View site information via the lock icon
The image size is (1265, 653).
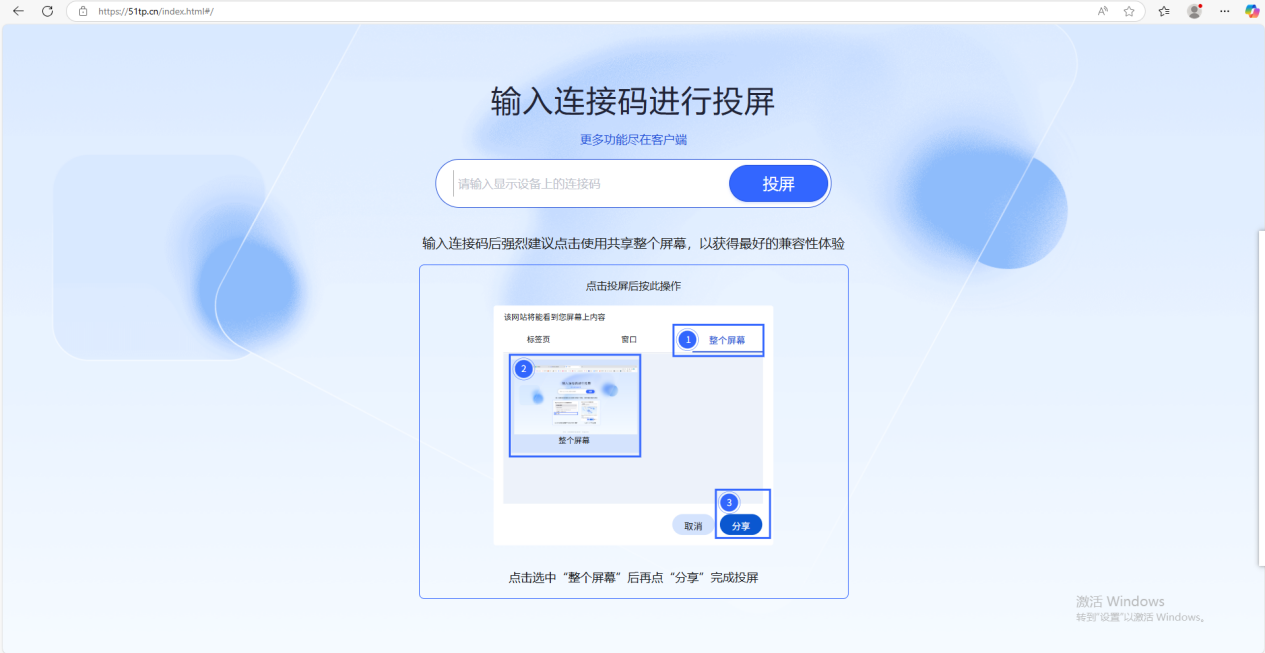coord(84,11)
